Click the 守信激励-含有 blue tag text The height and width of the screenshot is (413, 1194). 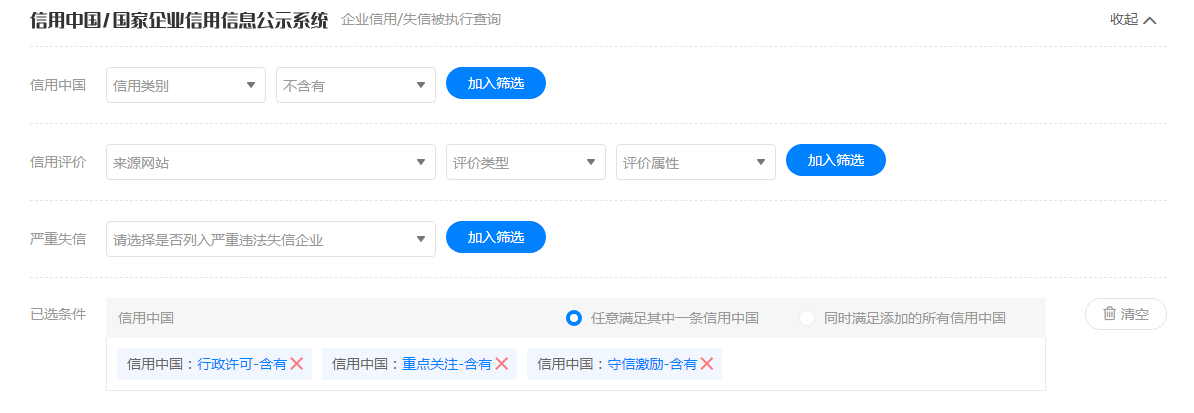pyautogui.click(x=653, y=364)
